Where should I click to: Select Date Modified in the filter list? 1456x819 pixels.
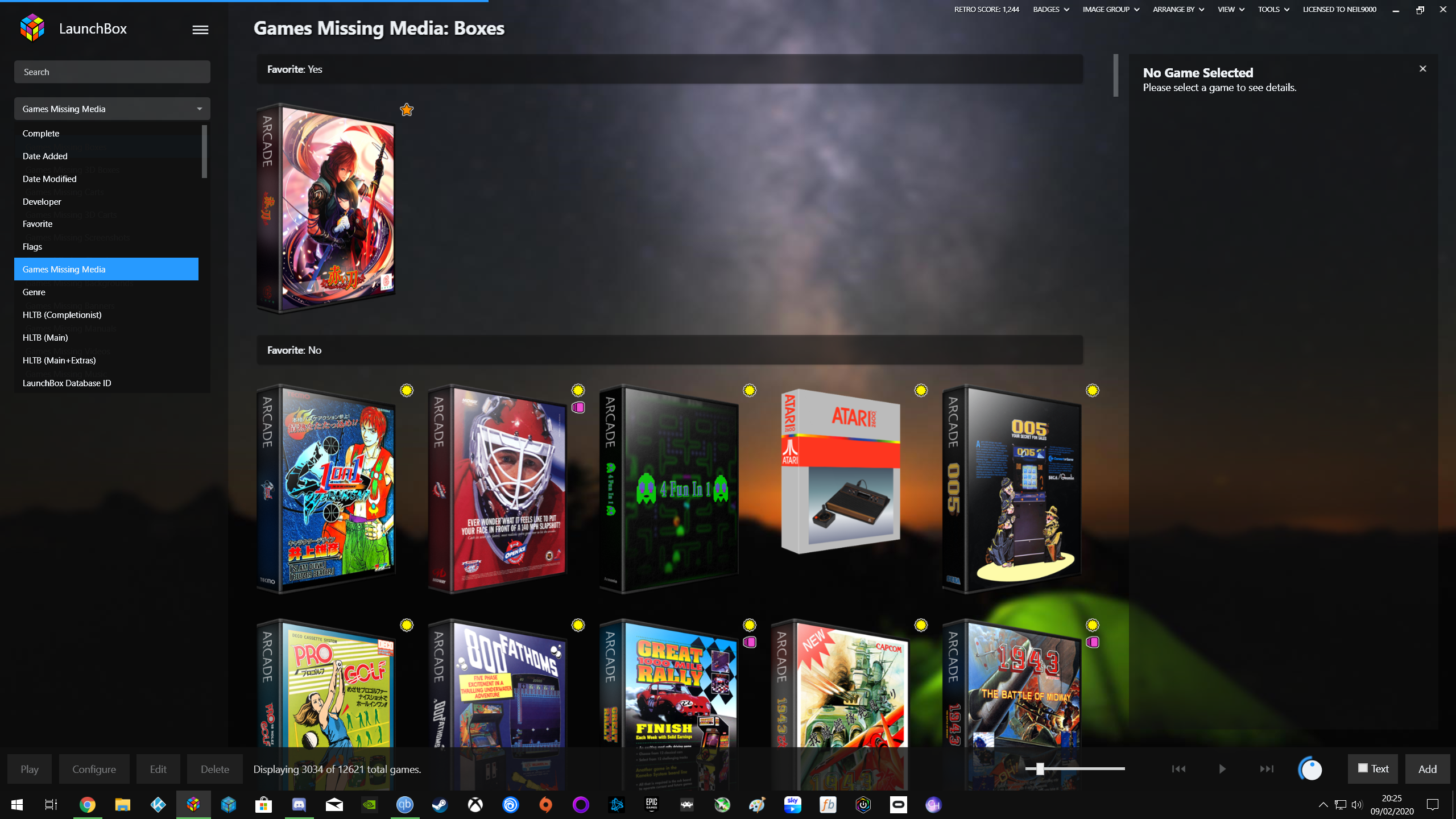click(x=106, y=179)
